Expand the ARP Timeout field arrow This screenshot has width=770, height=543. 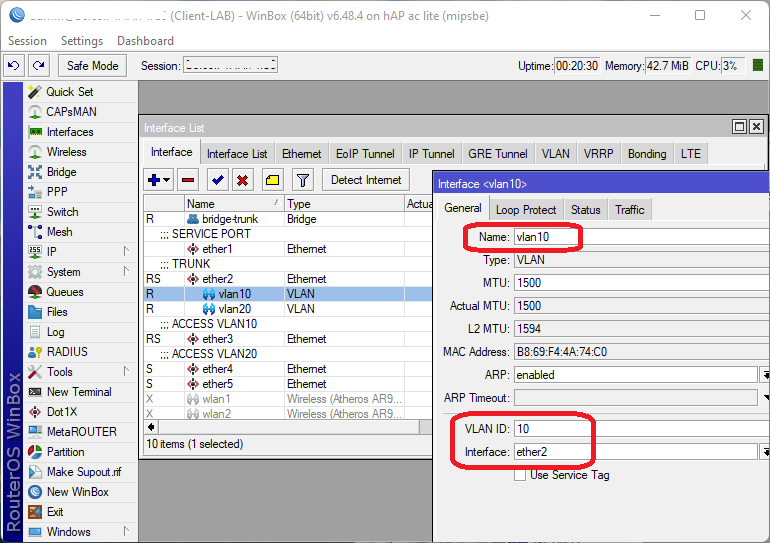pos(765,398)
